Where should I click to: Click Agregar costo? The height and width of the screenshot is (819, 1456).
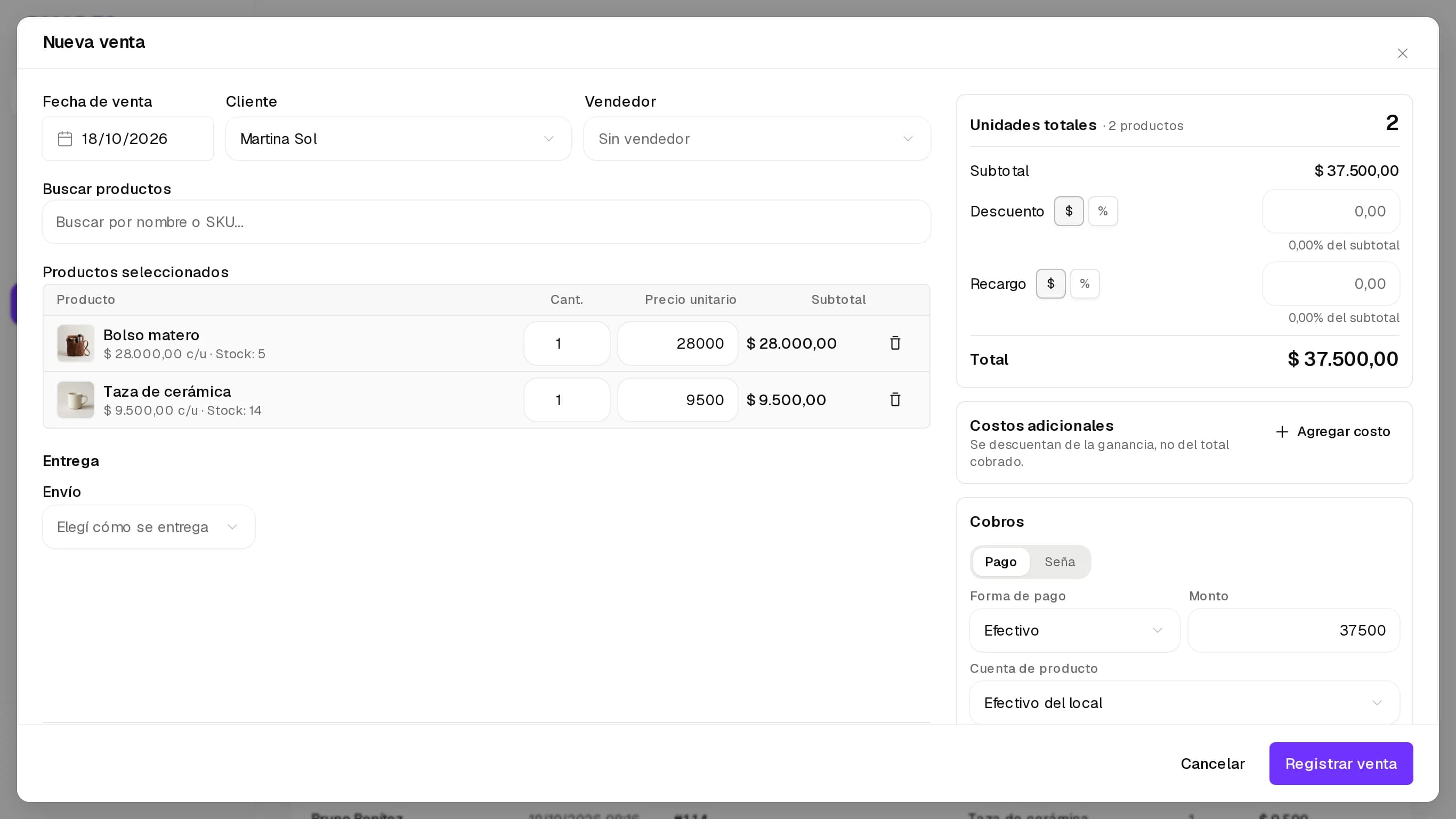[x=1333, y=432]
